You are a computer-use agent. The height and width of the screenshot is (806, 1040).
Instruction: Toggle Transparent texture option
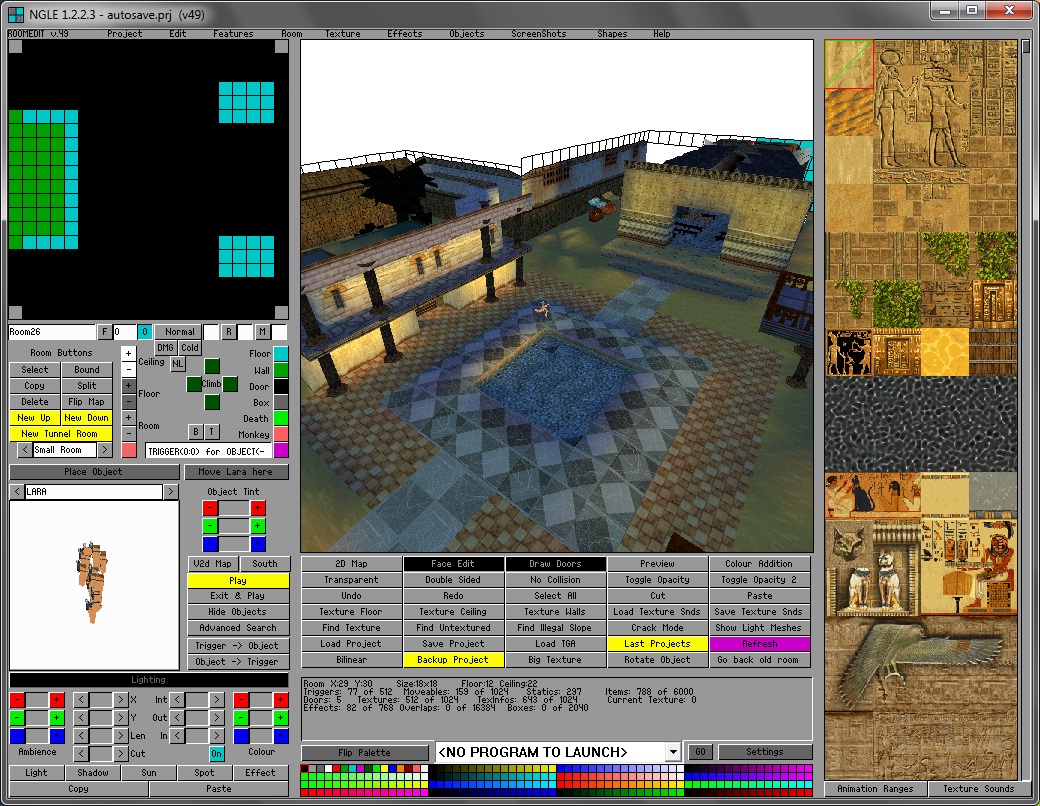click(x=352, y=580)
